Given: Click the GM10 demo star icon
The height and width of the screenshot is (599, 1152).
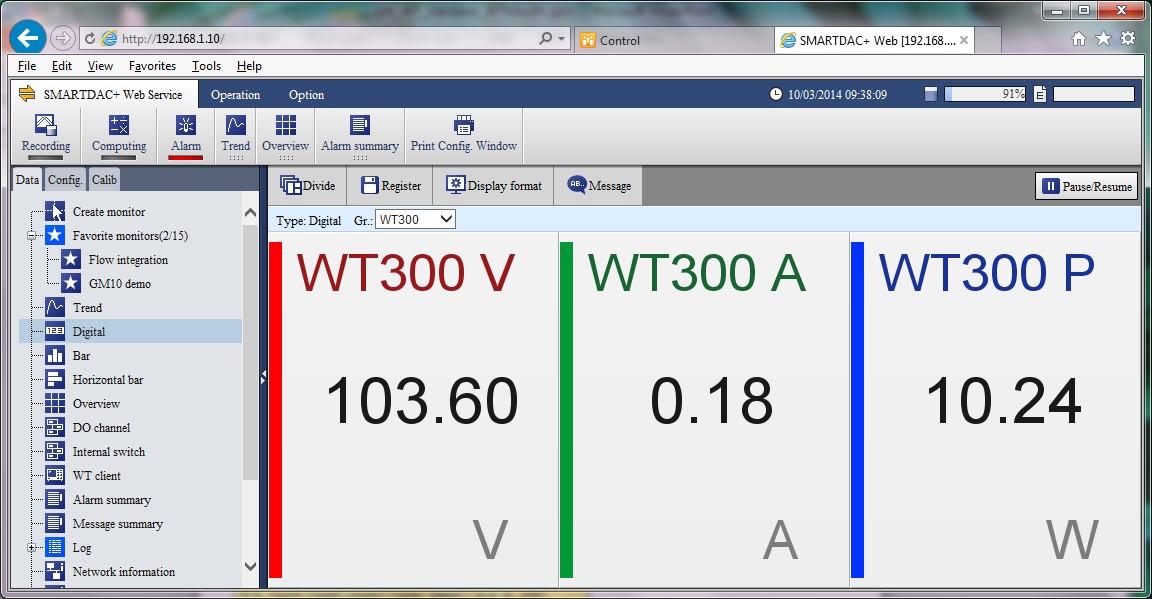Looking at the screenshot, I should point(71,283).
